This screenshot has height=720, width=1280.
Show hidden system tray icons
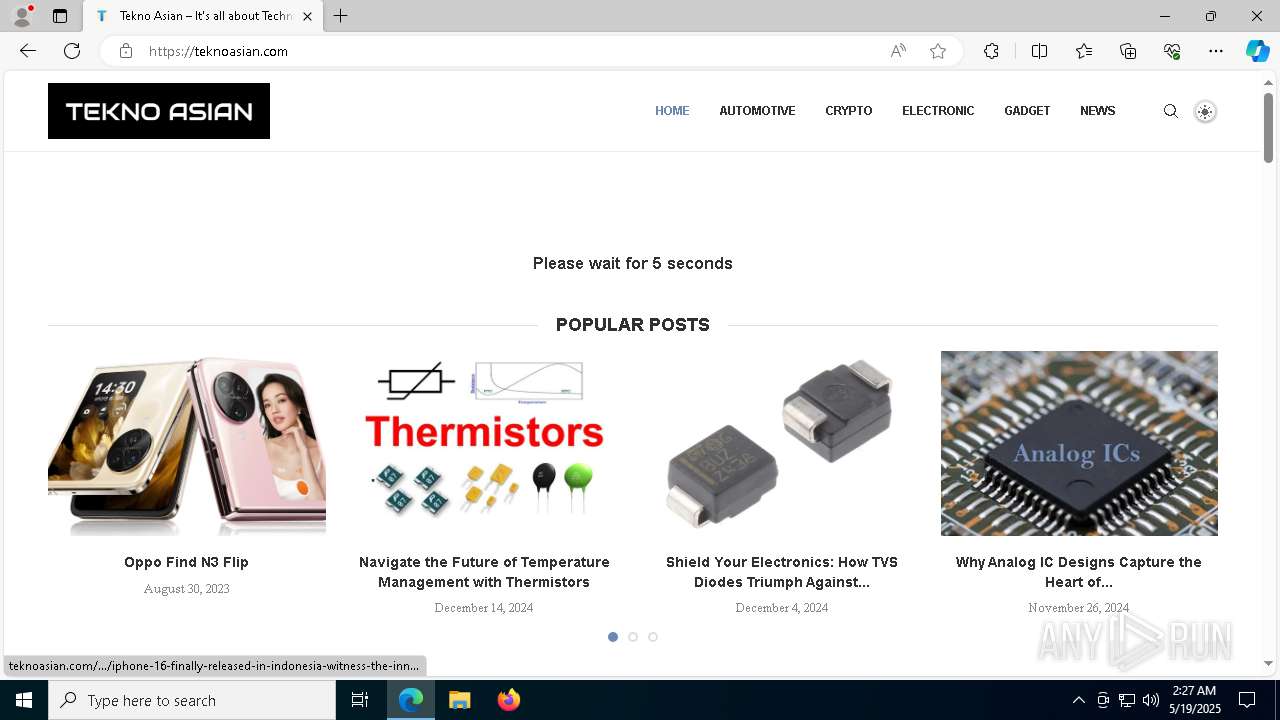pos(1078,700)
